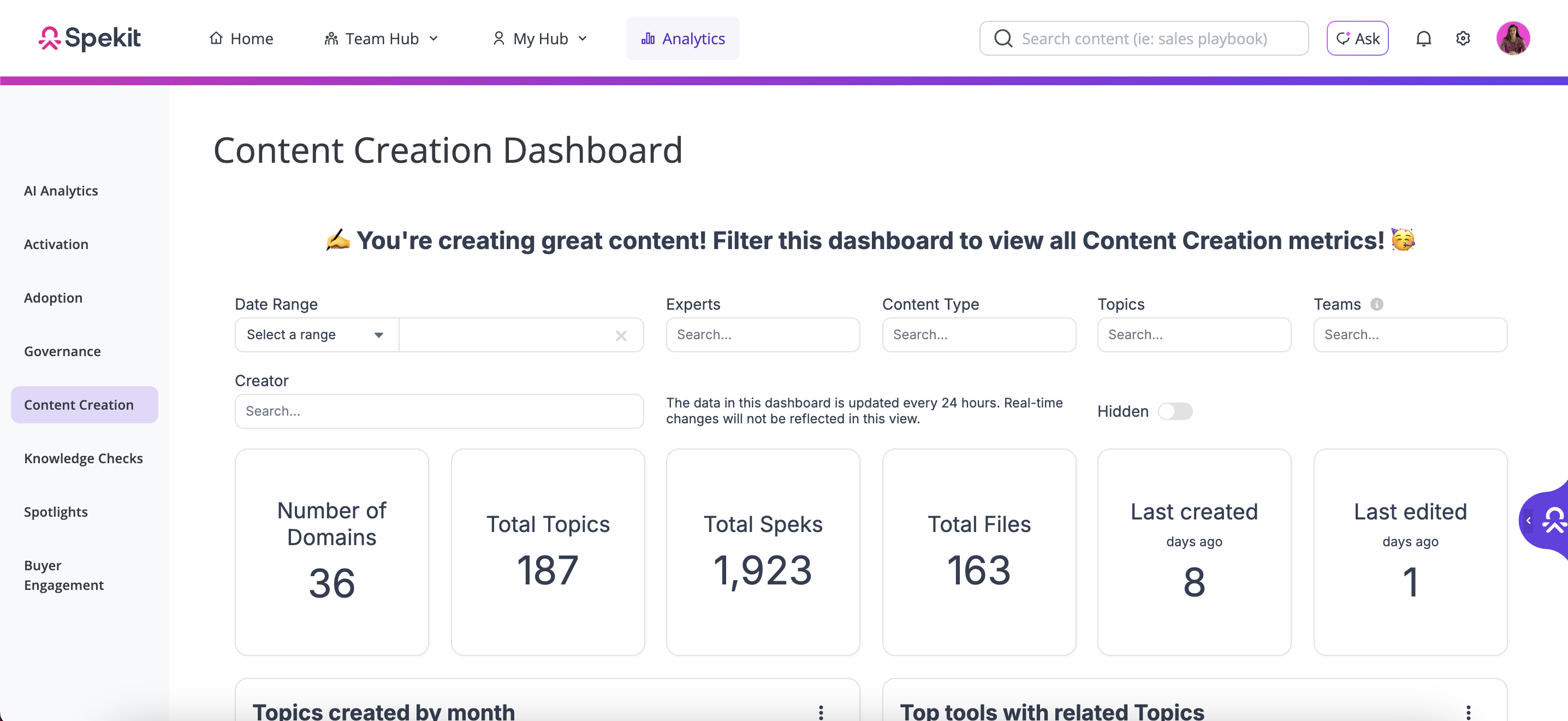Click the Spekit logo
1568x721 pixels.
tap(90, 38)
